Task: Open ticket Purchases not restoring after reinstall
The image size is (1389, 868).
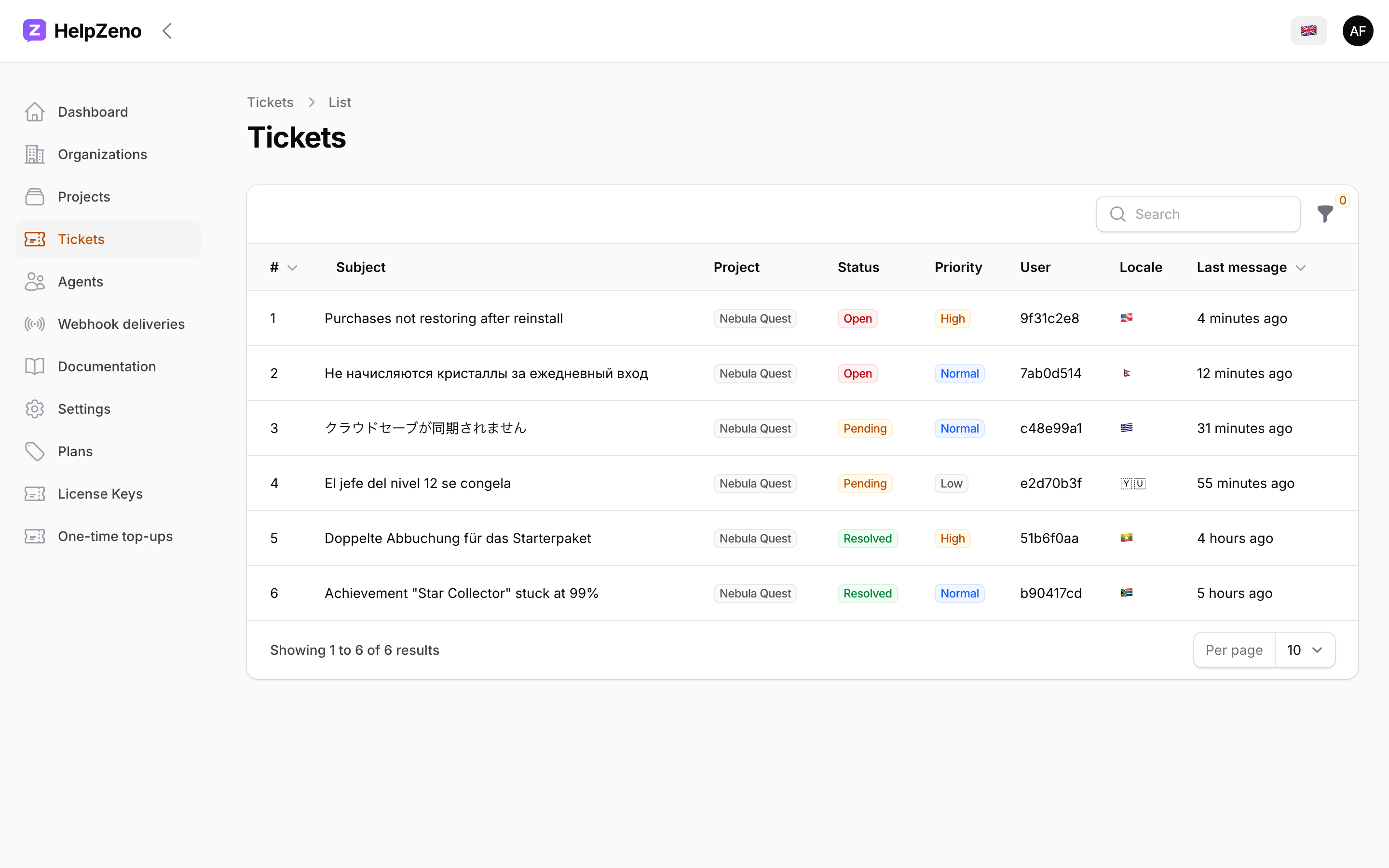Action: [x=444, y=319]
